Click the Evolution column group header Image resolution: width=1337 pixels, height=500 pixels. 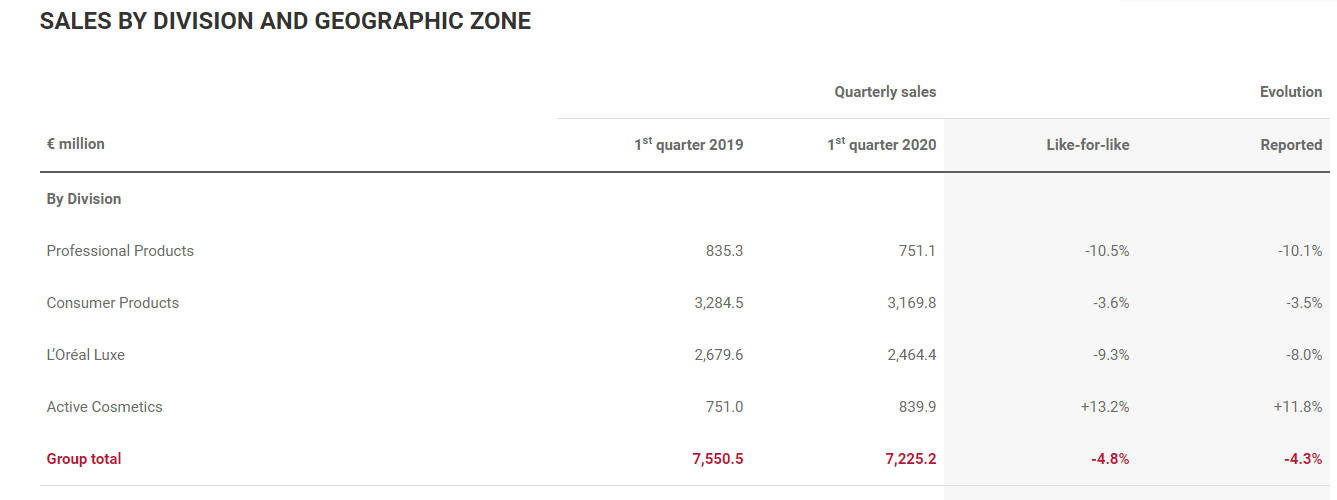1290,92
